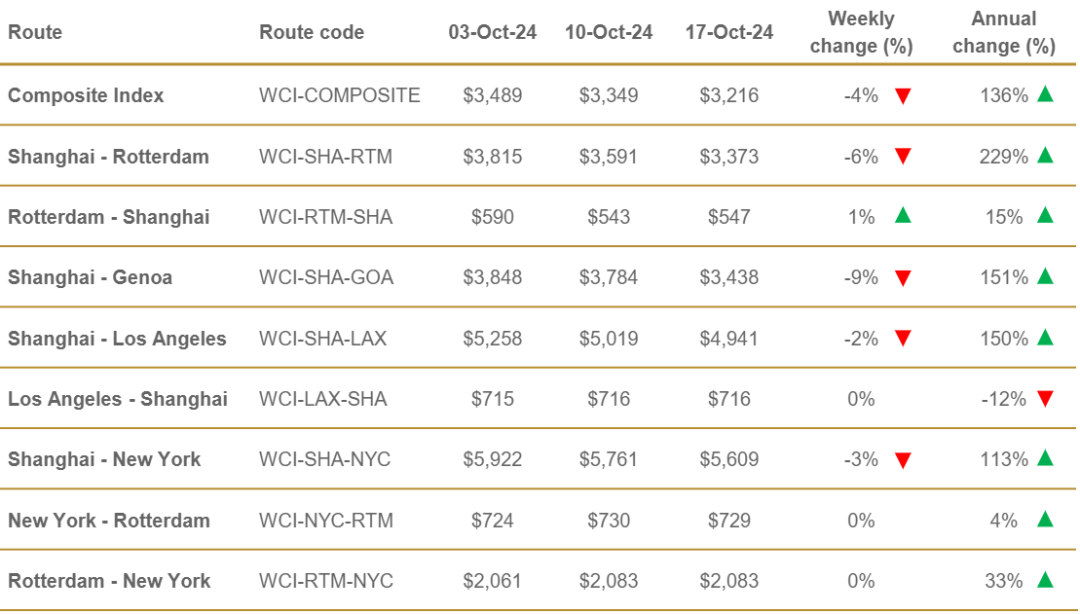Click green up arrow next to 4% annual change
The image size is (1080, 614).
tap(1045, 519)
